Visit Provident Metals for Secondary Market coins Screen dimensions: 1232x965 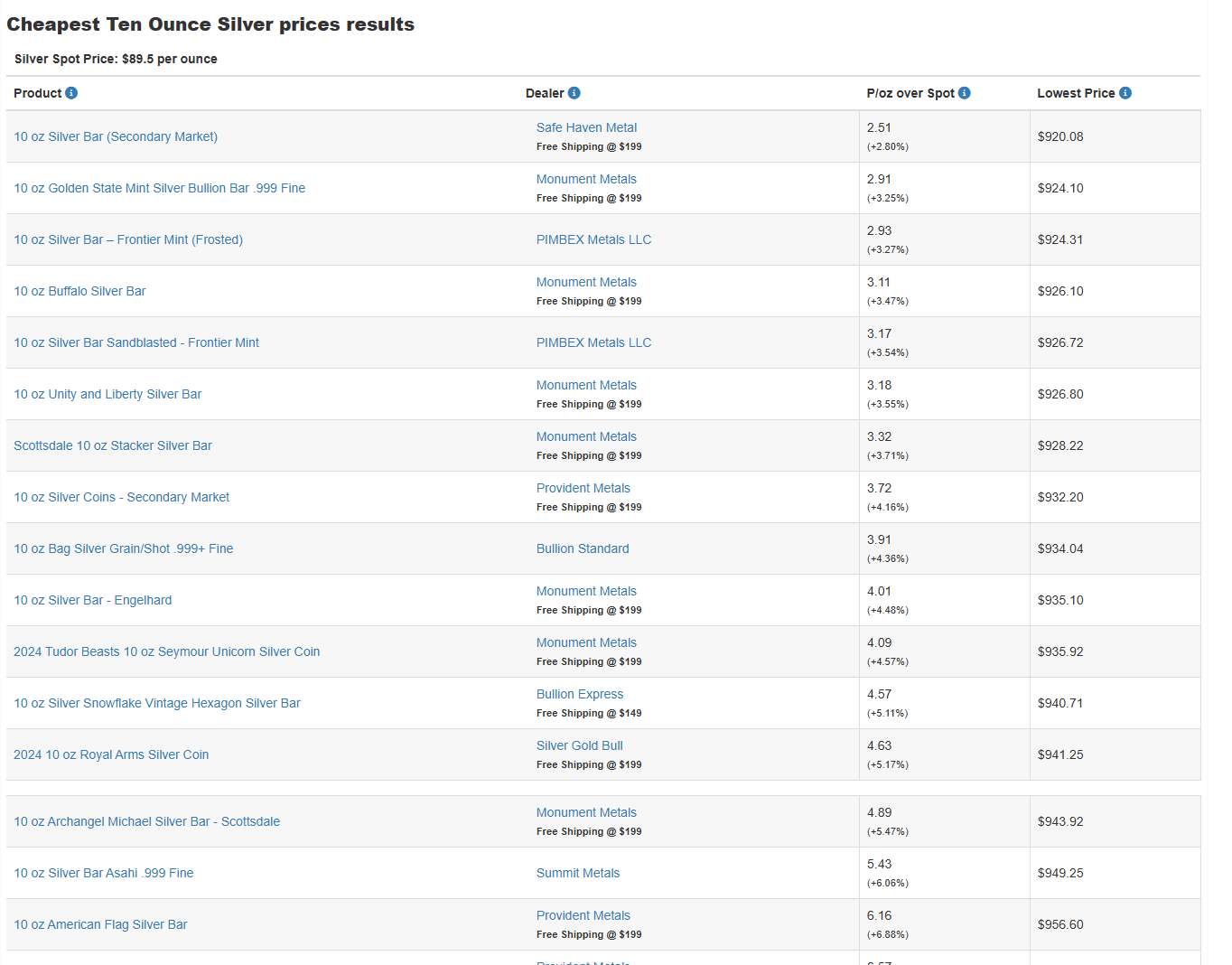pos(583,488)
